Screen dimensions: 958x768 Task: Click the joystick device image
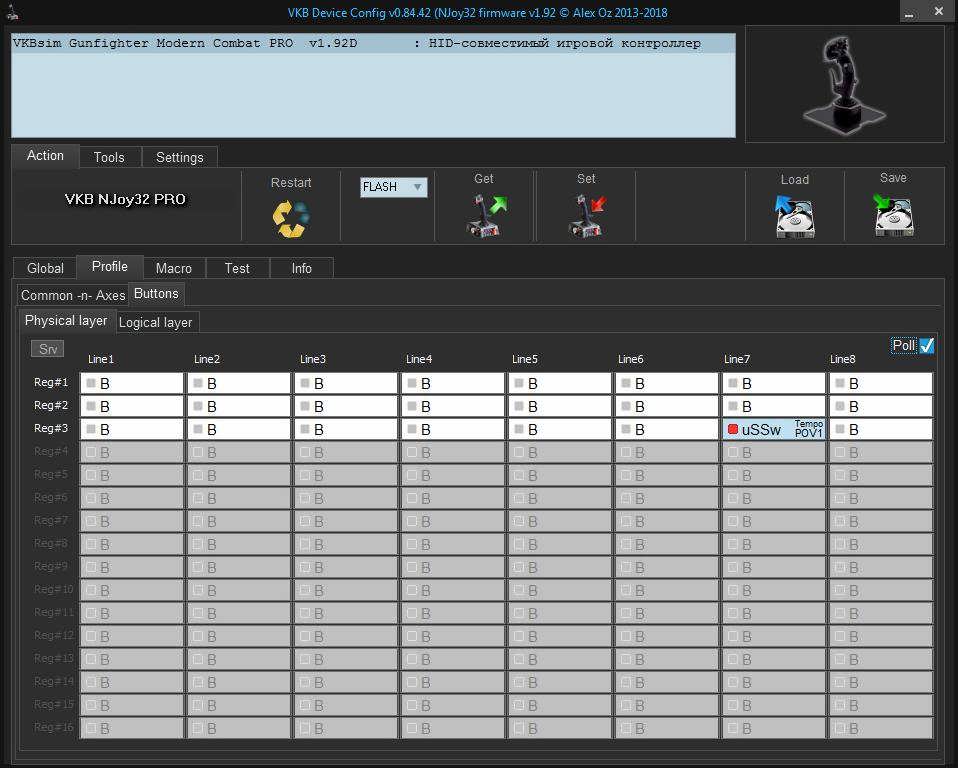(x=844, y=84)
